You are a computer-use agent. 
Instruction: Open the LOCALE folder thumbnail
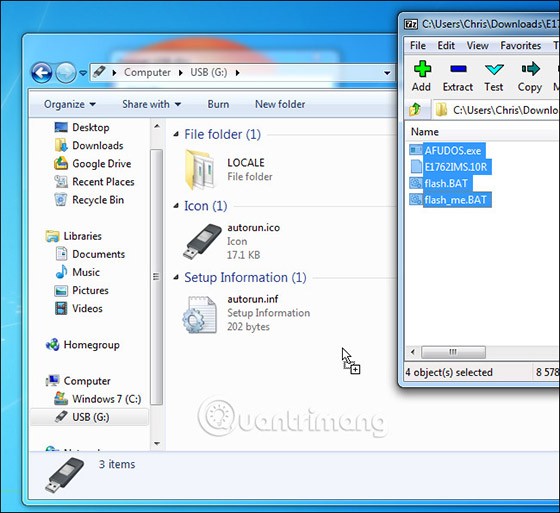(200, 169)
